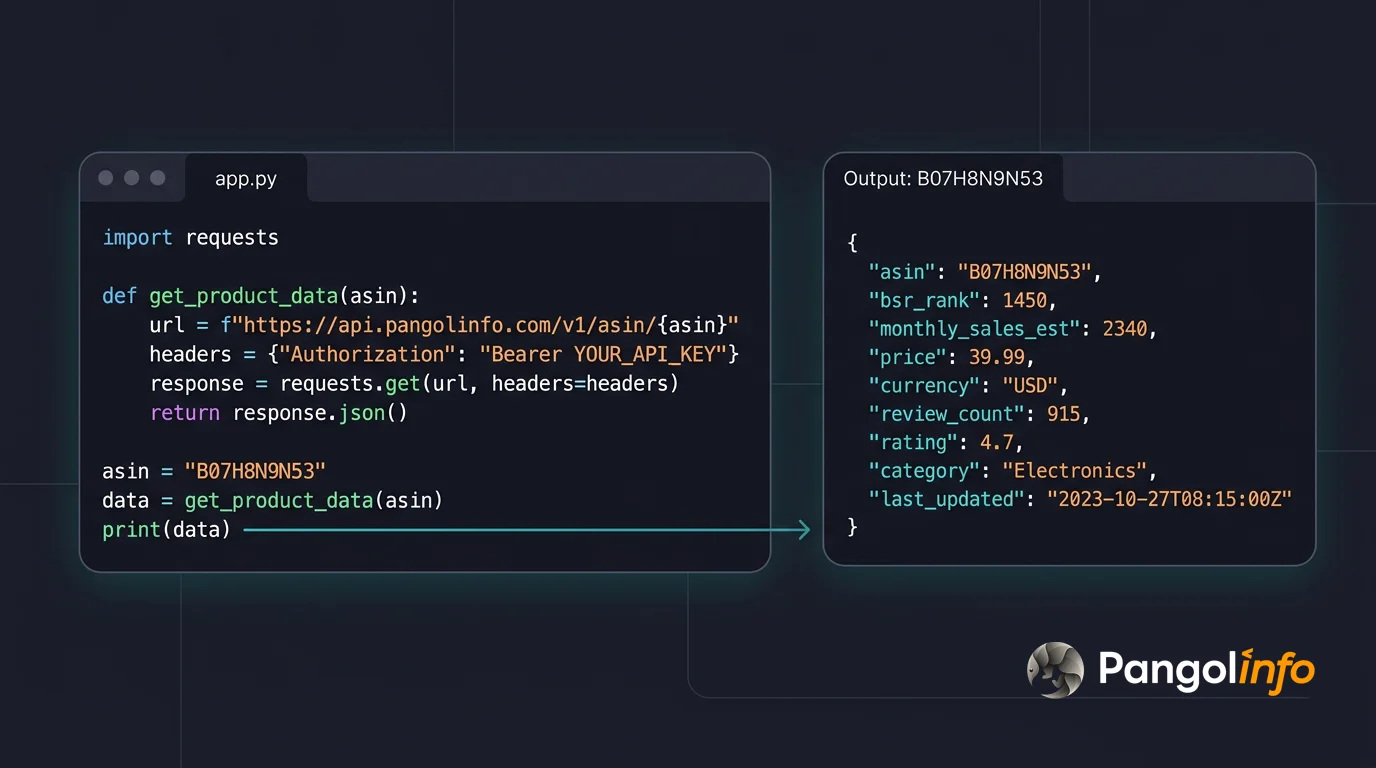Click the "asin" key in the JSON output
The height and width of the screenshot is (768, 1376).
[x=903, y=271]
